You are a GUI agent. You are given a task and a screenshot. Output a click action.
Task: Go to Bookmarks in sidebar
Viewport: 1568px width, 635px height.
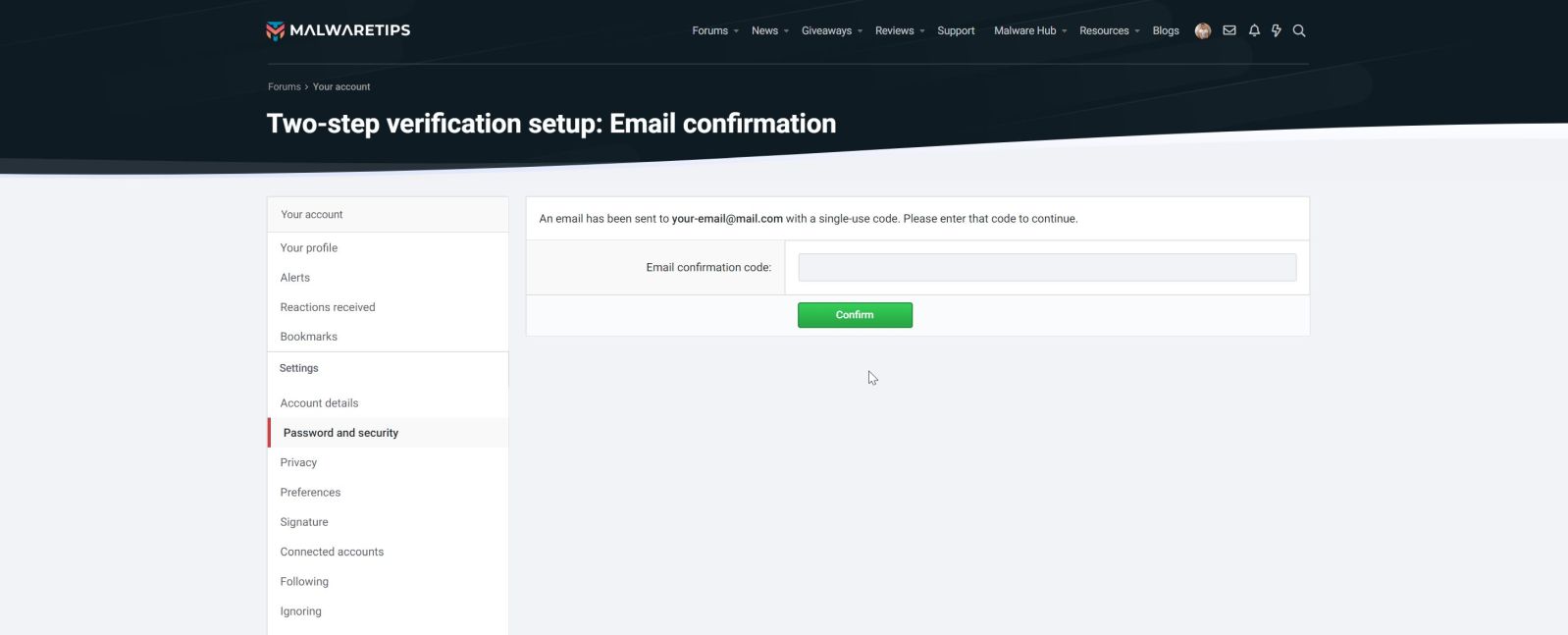point(308,337)
